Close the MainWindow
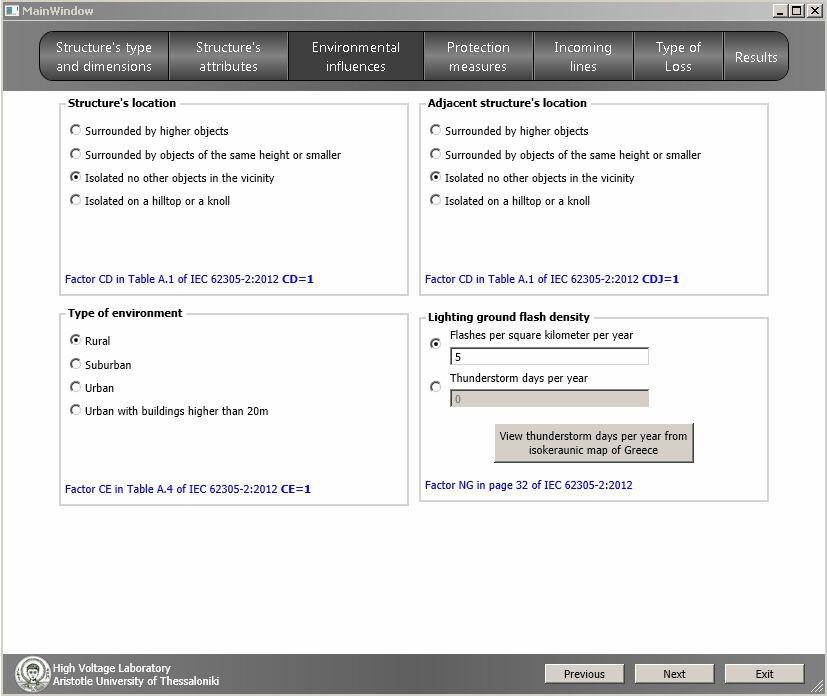 [815, 11]
